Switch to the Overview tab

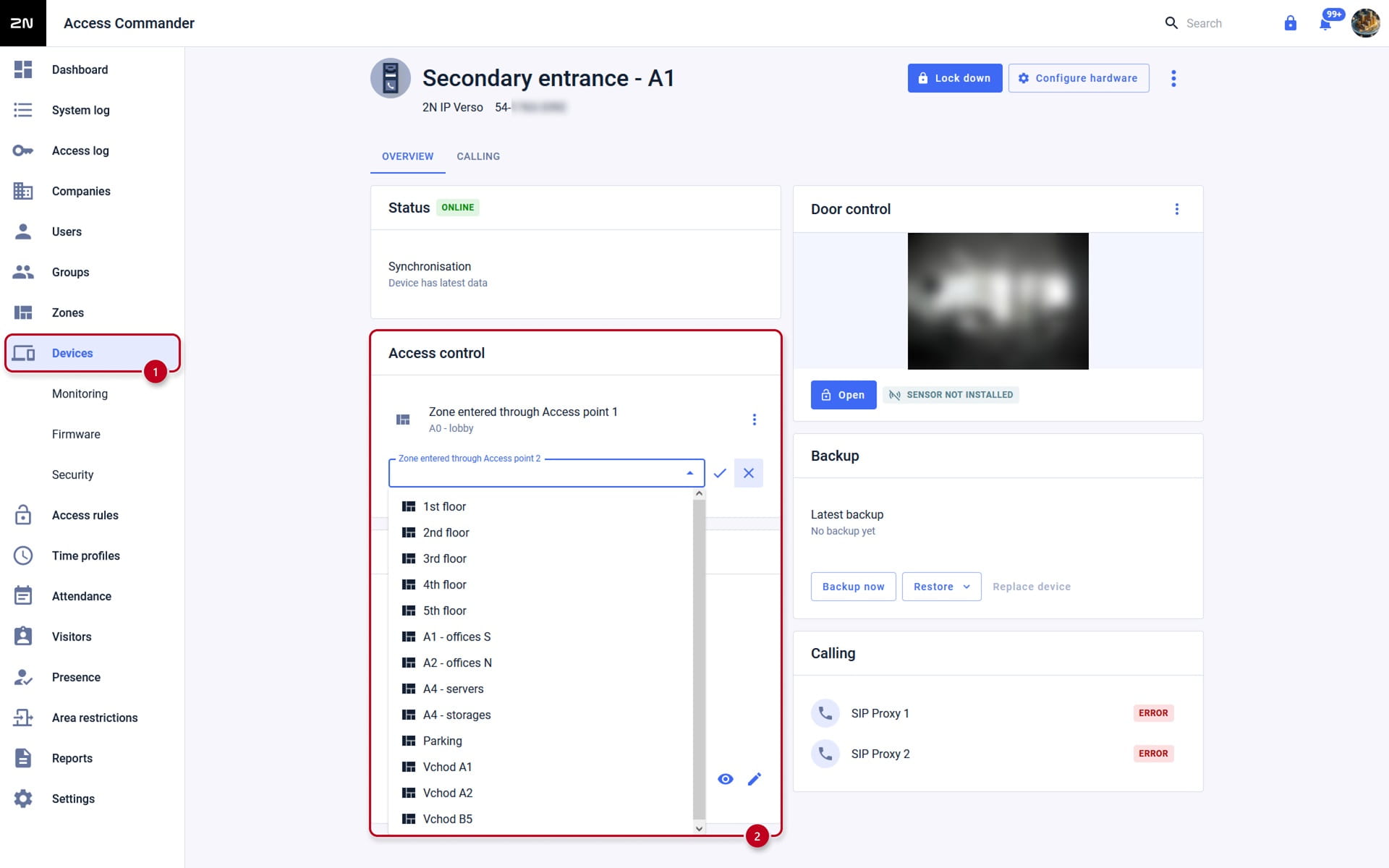coord(408,156)
